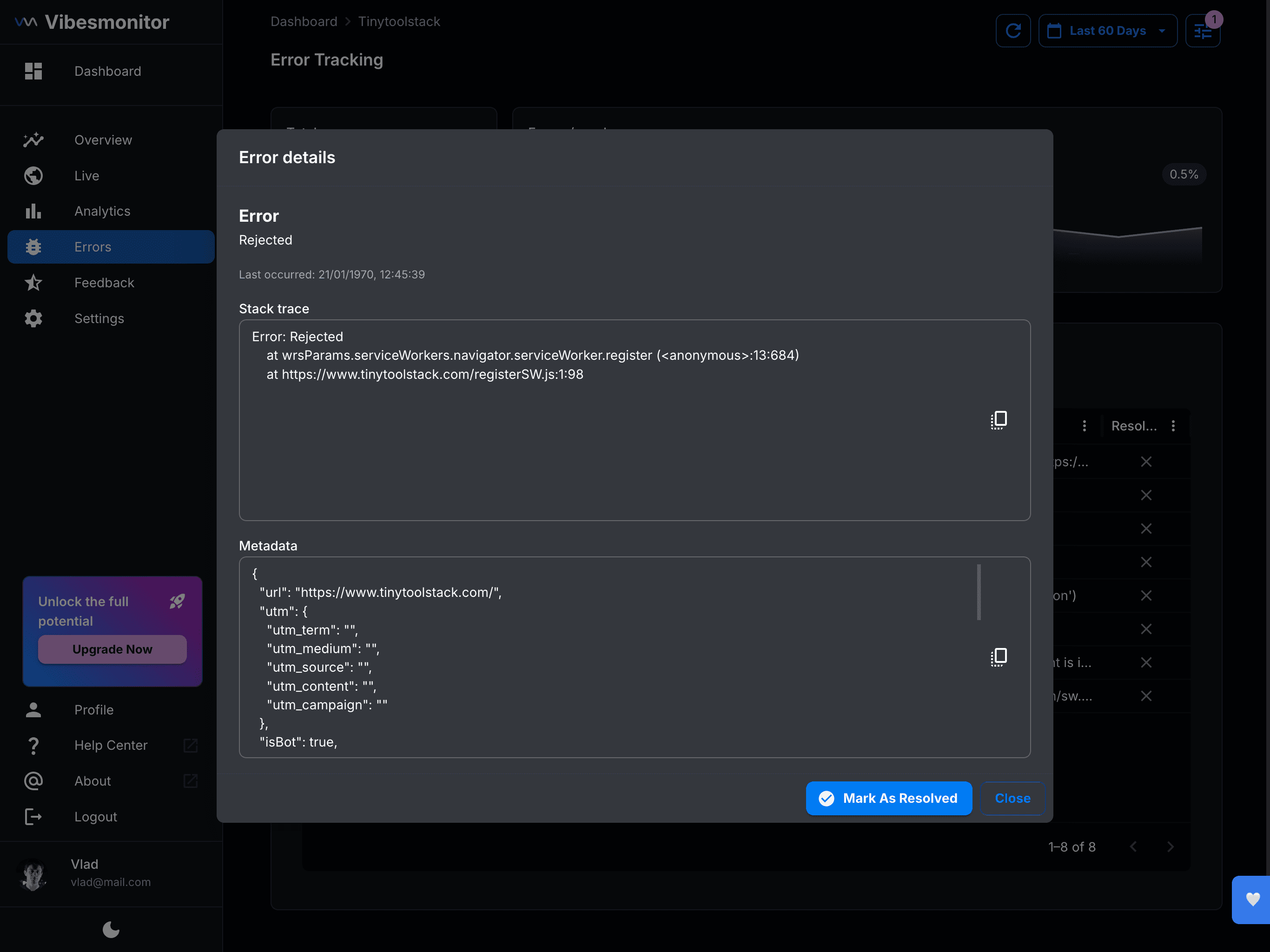This screenshot has height=952, width=1270.
Task: Open the kebab menu beside the Resolved column
Action: point(1174,425)
